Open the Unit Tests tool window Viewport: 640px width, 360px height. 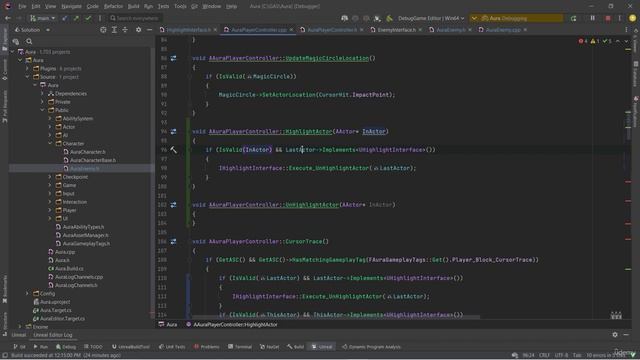172,347
